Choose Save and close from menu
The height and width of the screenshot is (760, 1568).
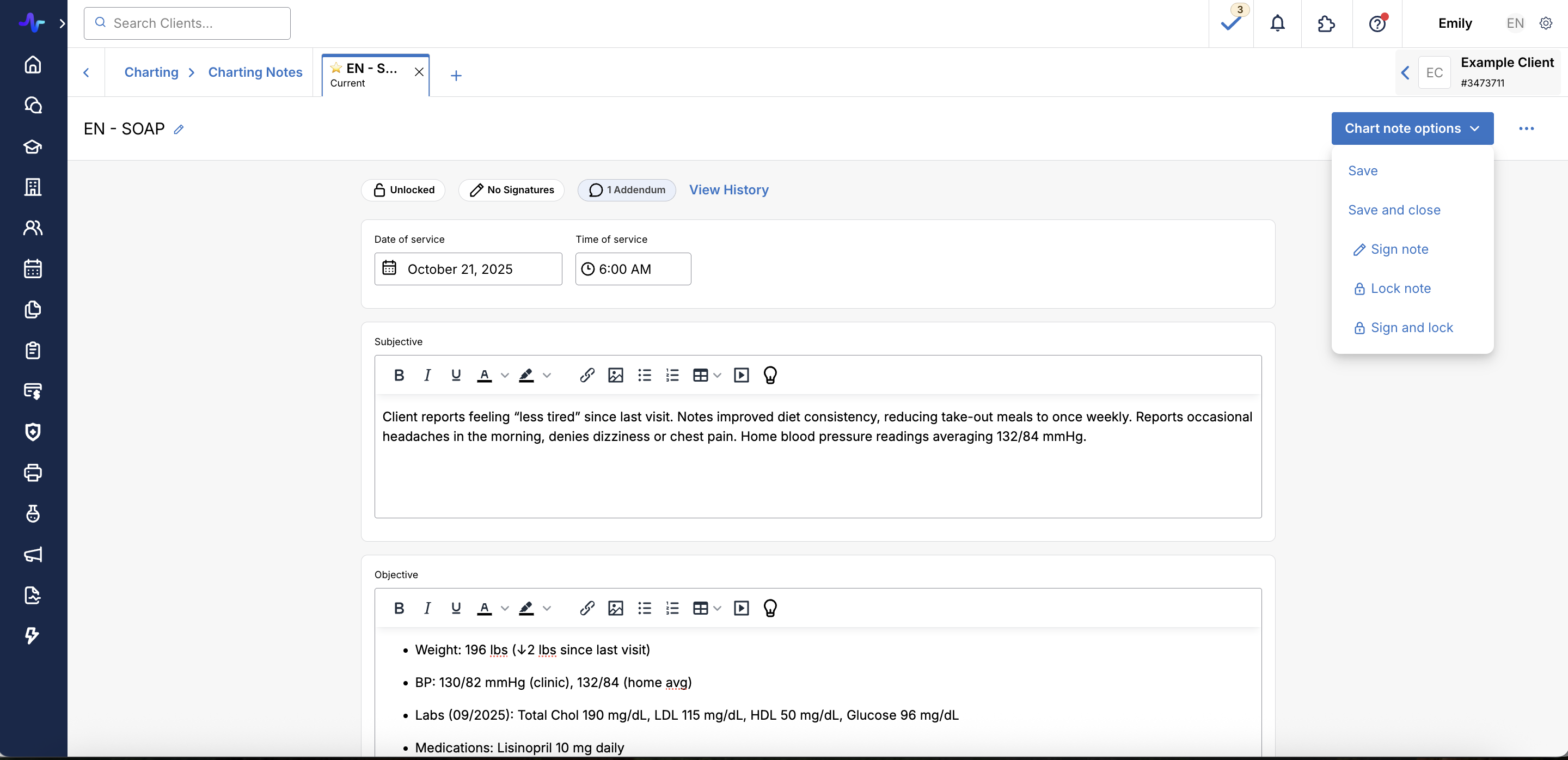pos(1394,210)
